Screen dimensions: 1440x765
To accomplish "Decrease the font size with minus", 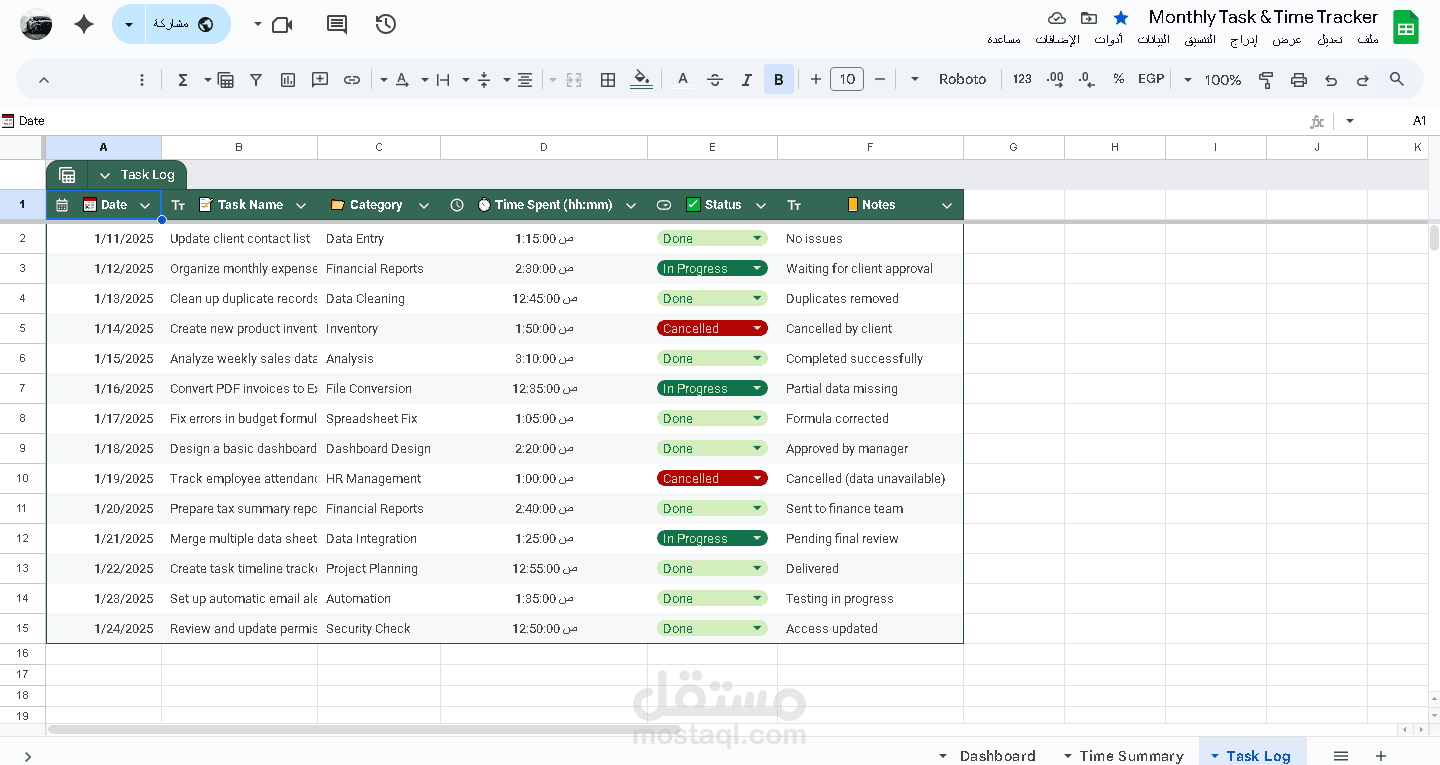I will point(880,79).
